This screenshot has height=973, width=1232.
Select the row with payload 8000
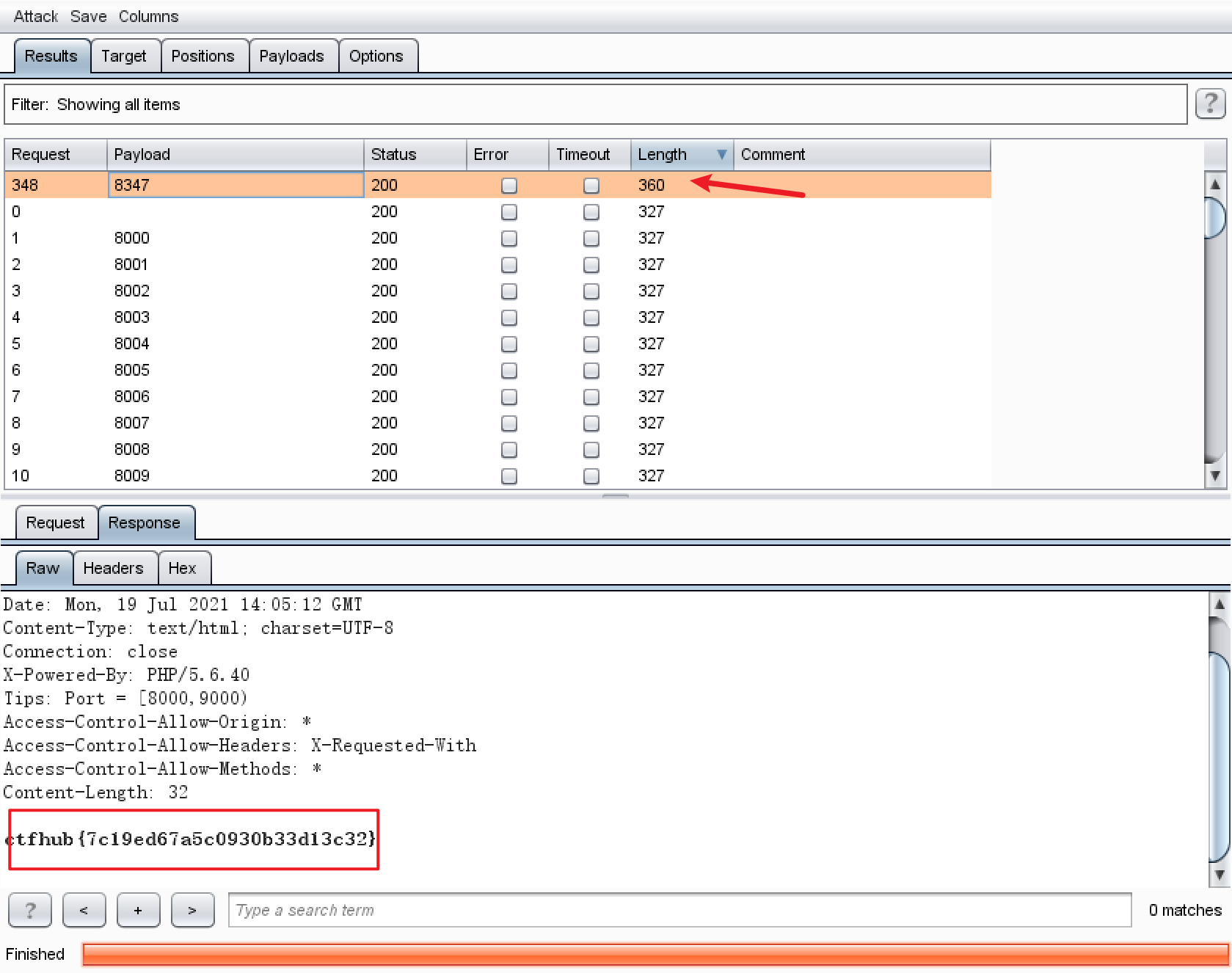[498, 238]
